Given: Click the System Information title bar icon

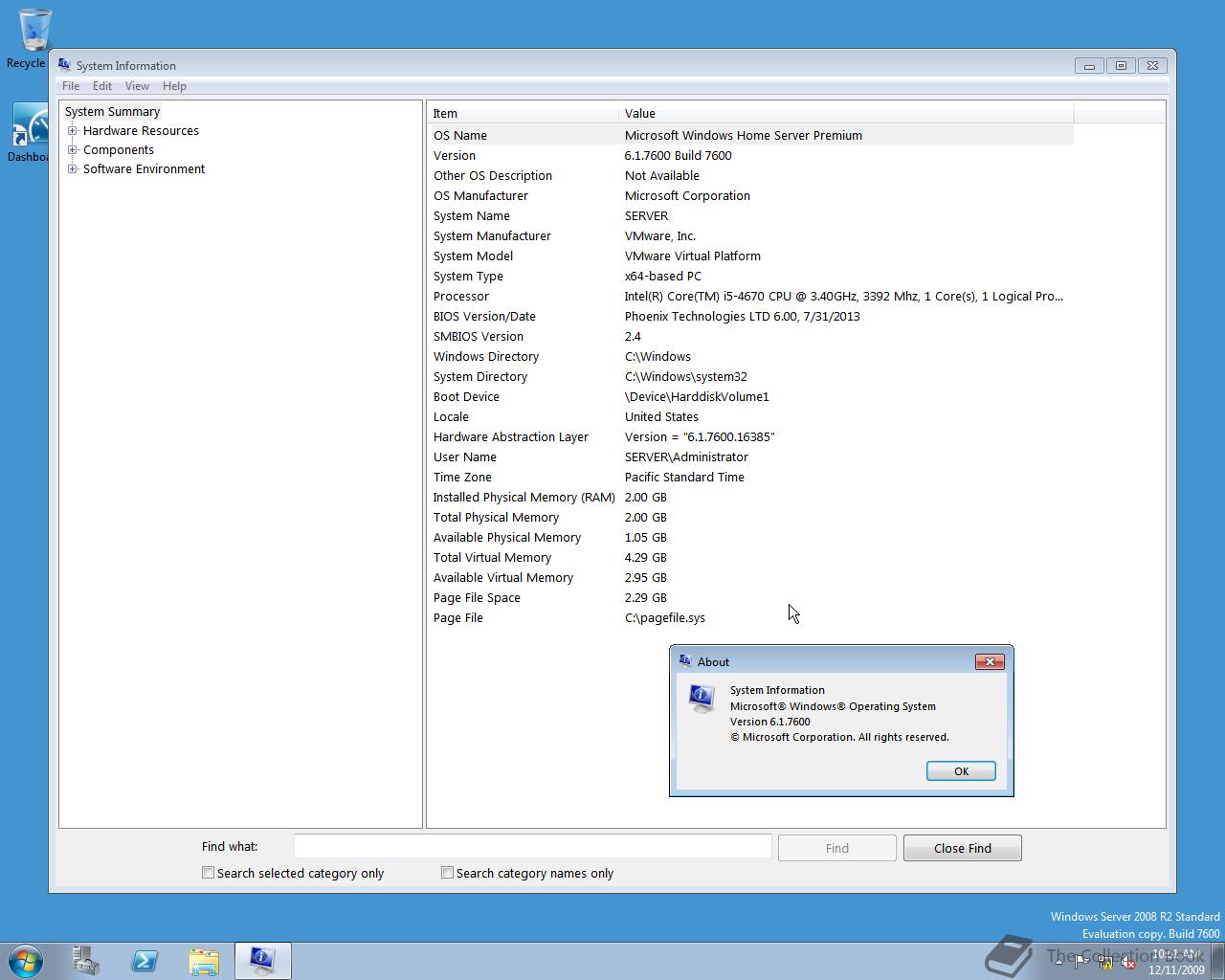Looking at the screenshot, I should tap(64, 65).
